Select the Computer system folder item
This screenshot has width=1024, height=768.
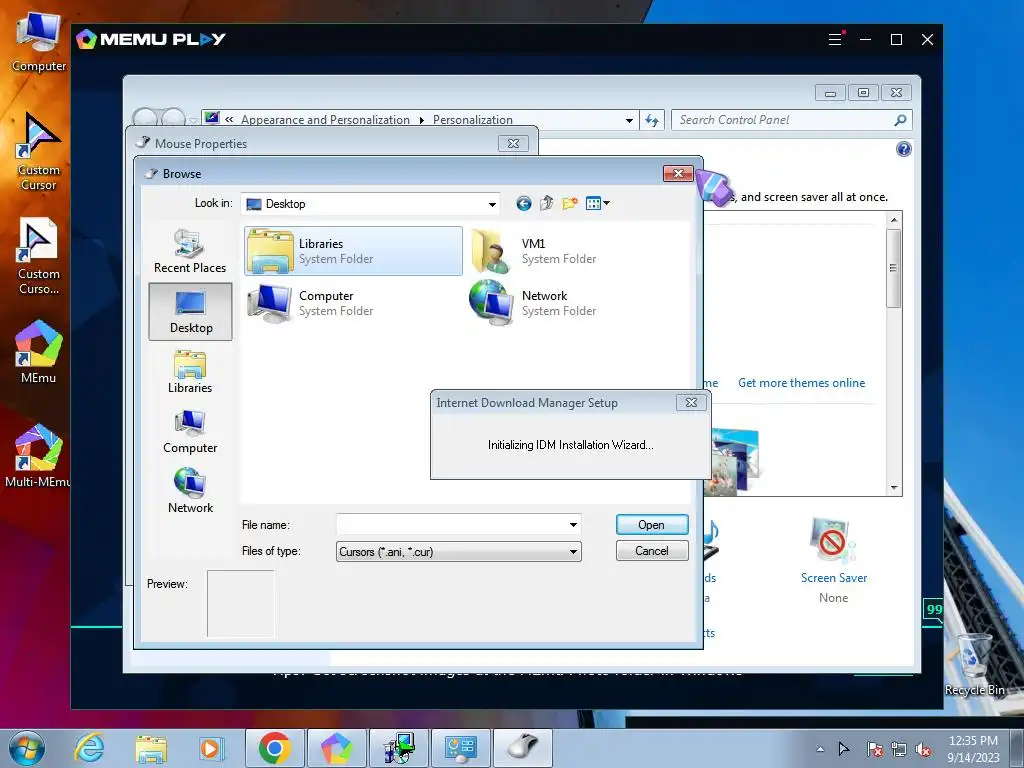311,303
